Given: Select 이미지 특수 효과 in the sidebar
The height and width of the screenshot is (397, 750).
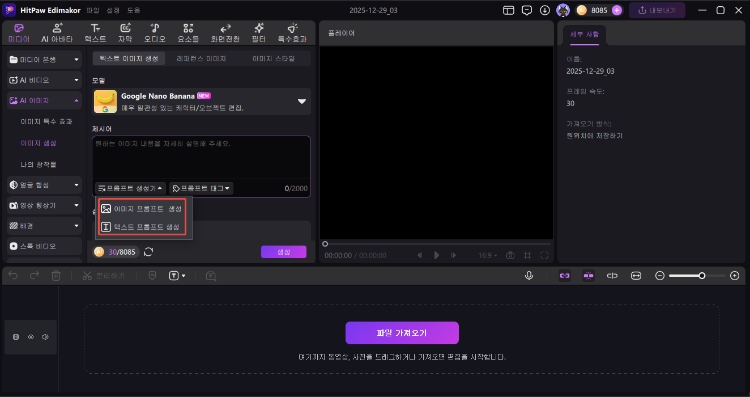Looking at the screenshot, I should click(46, 121).
